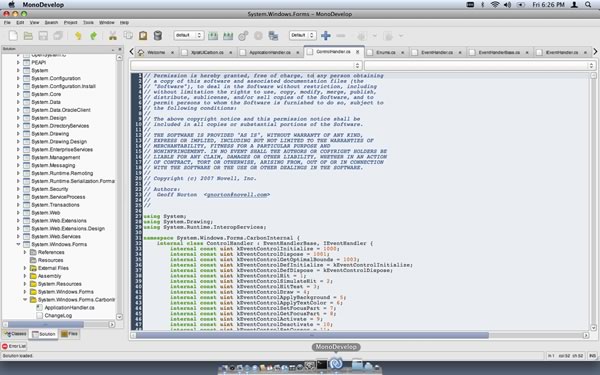
Task: Click the second green build-all icon
Action: 228,36
